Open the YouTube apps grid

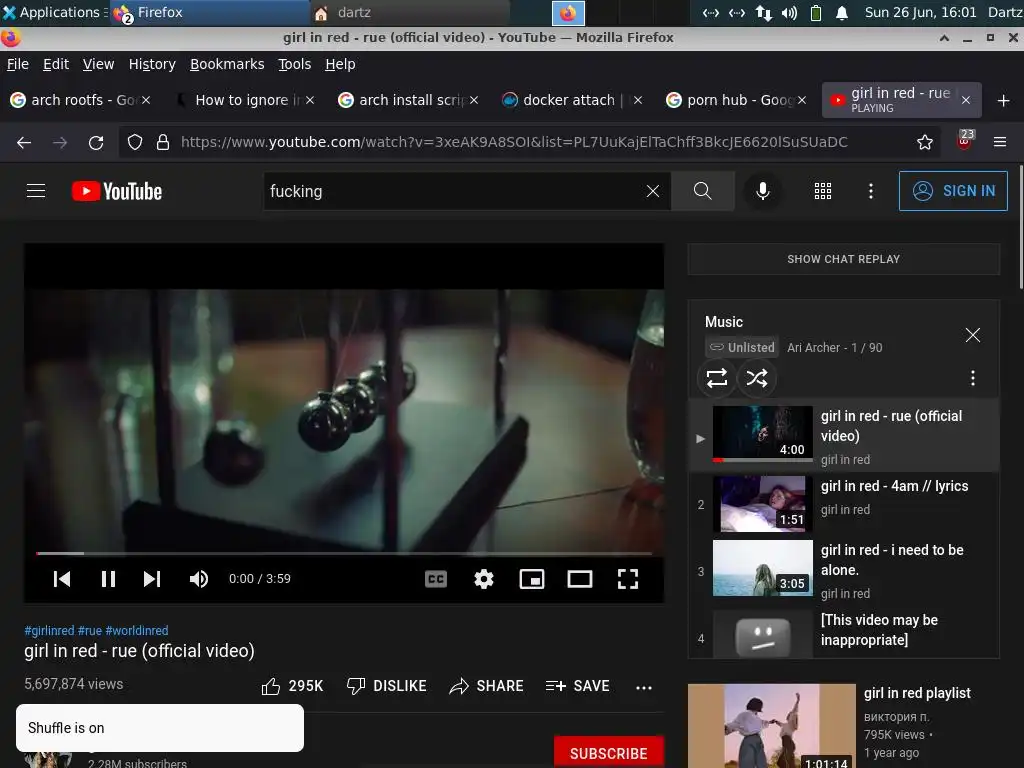[823, 191]
